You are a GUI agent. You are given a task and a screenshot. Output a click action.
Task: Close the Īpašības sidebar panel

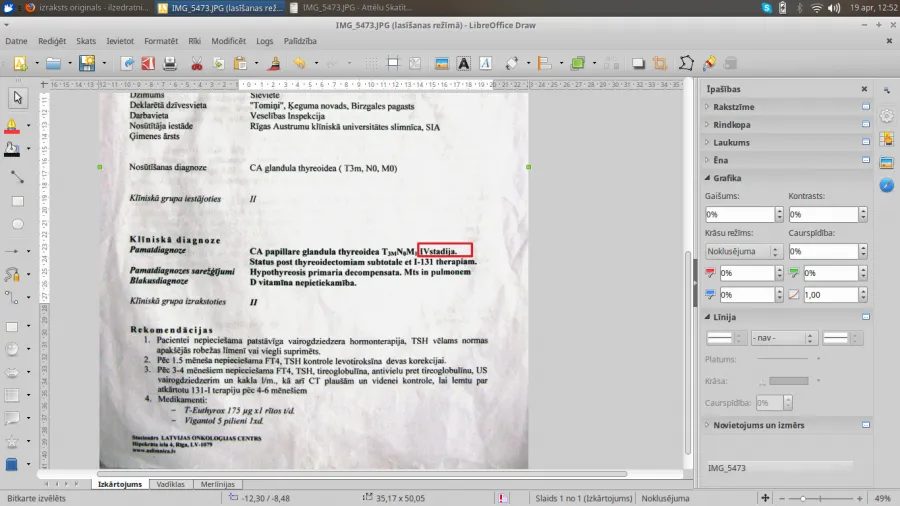click(x=864, y=89)
